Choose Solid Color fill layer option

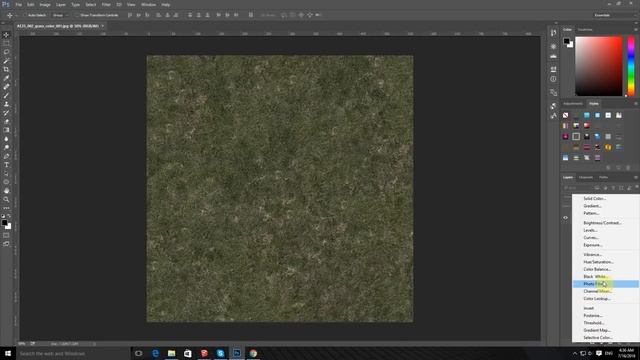(x=605, y=198)
